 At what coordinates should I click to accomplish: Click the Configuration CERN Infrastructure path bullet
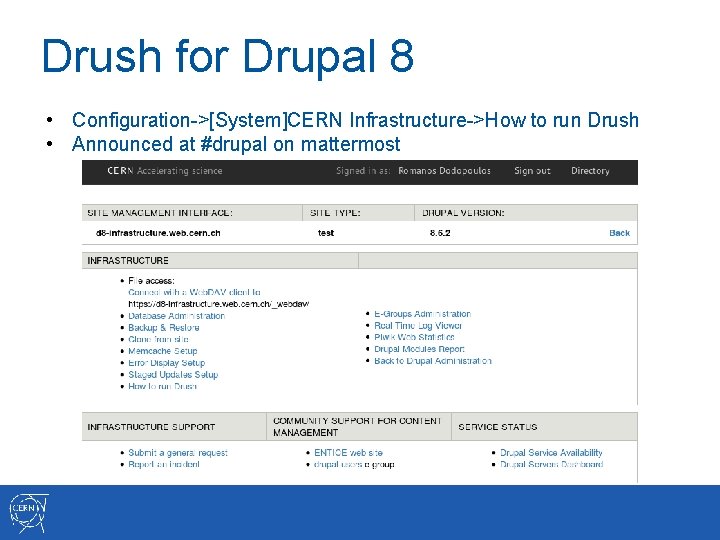point(355,120)
